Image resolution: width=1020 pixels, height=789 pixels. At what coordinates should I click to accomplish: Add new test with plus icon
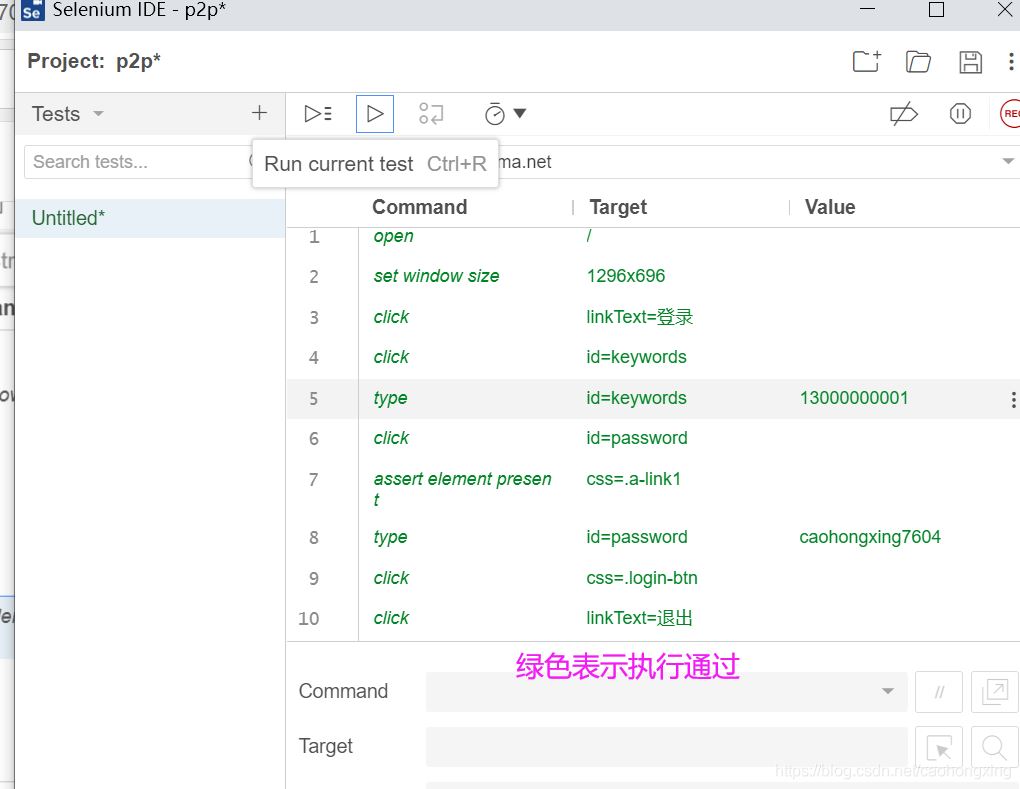pos(259,113)
